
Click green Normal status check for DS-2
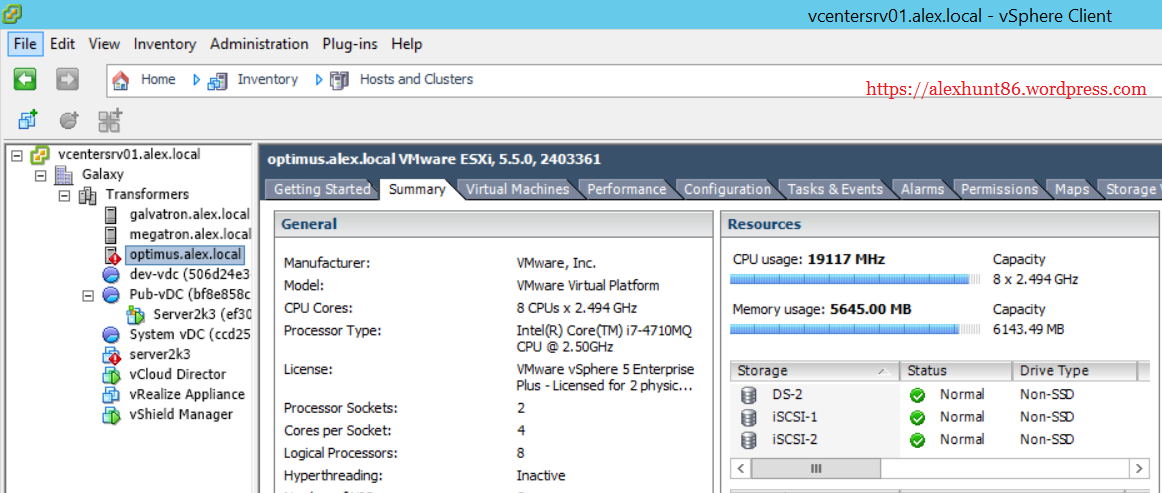pyautogui.click(x=917, y=395)
